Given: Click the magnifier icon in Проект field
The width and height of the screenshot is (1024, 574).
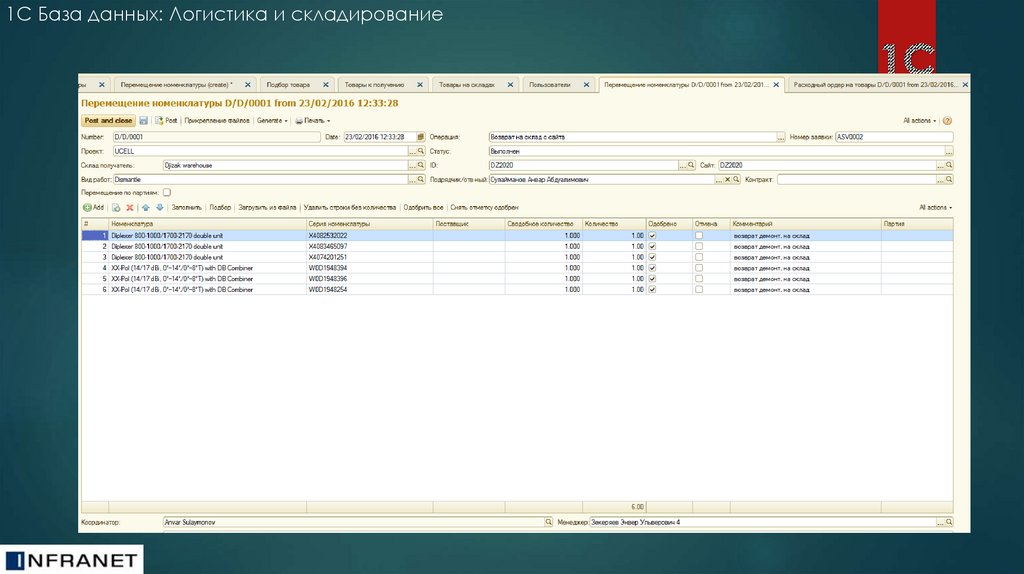Looking at the screenshot, I should (x=420, y=151).
